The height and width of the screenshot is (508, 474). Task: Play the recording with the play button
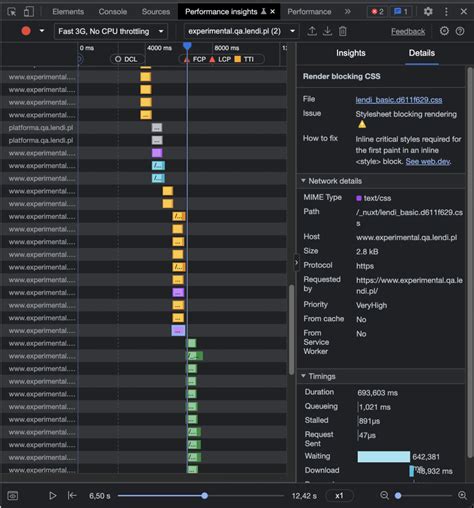(52, 496)
